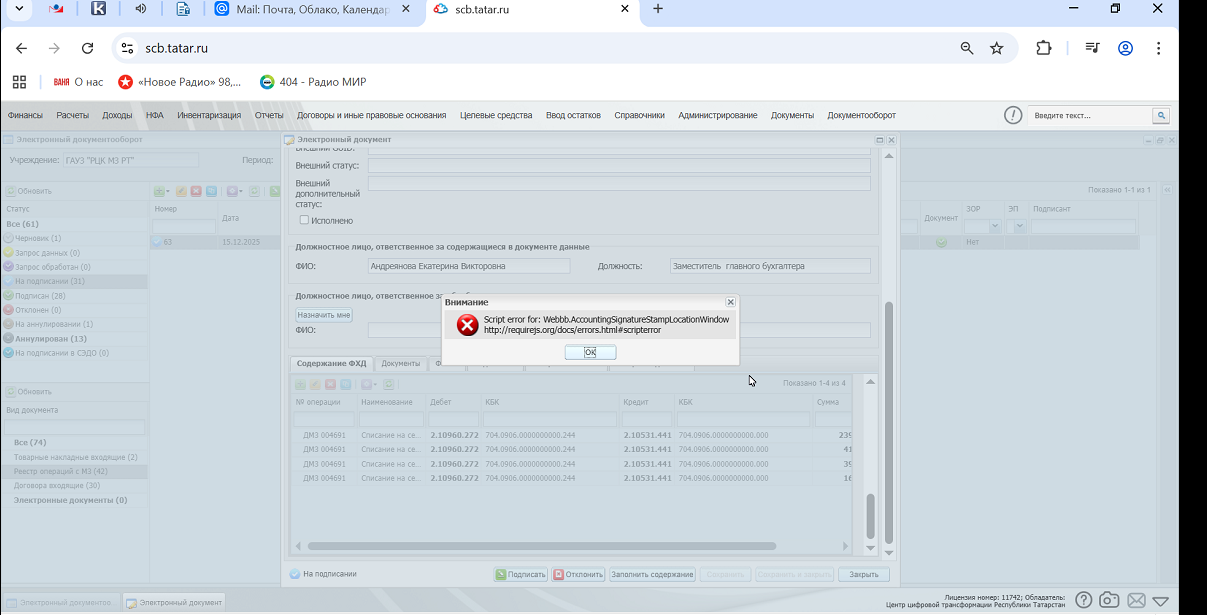Open the ЗОР column filter dropdown
Image resolution: width=1207 pixels, height=615 pixels.
pyautogui.click(x=995, y=227)
